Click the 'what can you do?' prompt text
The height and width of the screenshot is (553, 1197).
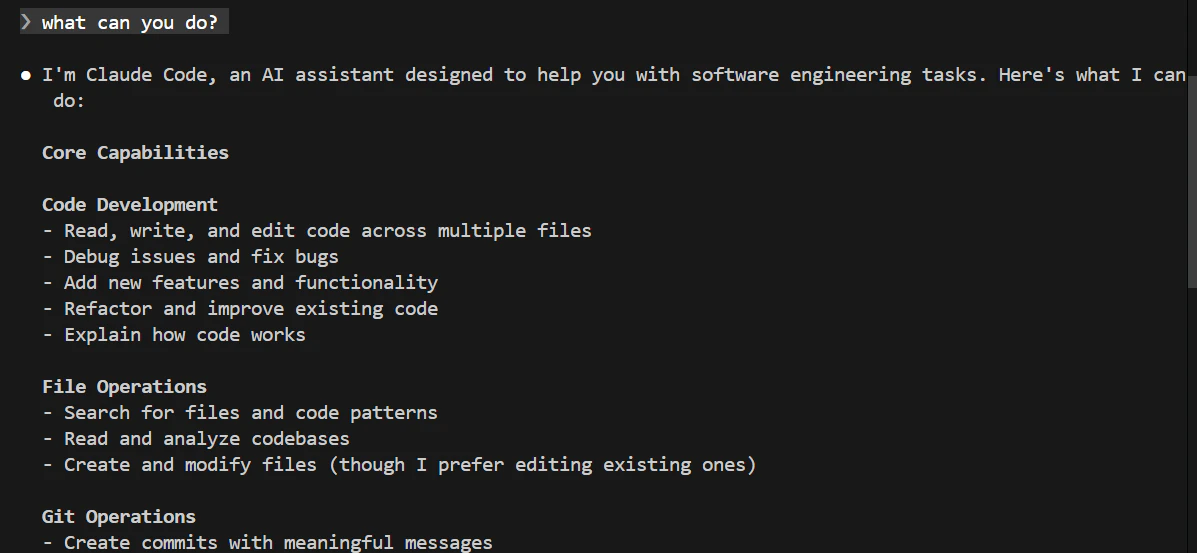[x=130, y=23]
